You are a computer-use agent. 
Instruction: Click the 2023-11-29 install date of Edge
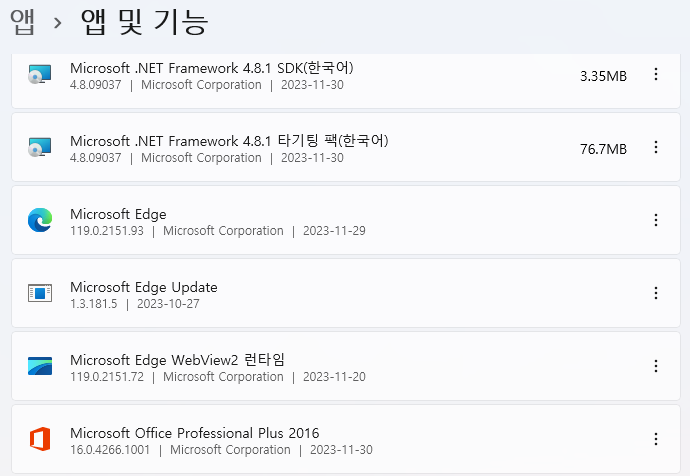coord(334,231)
